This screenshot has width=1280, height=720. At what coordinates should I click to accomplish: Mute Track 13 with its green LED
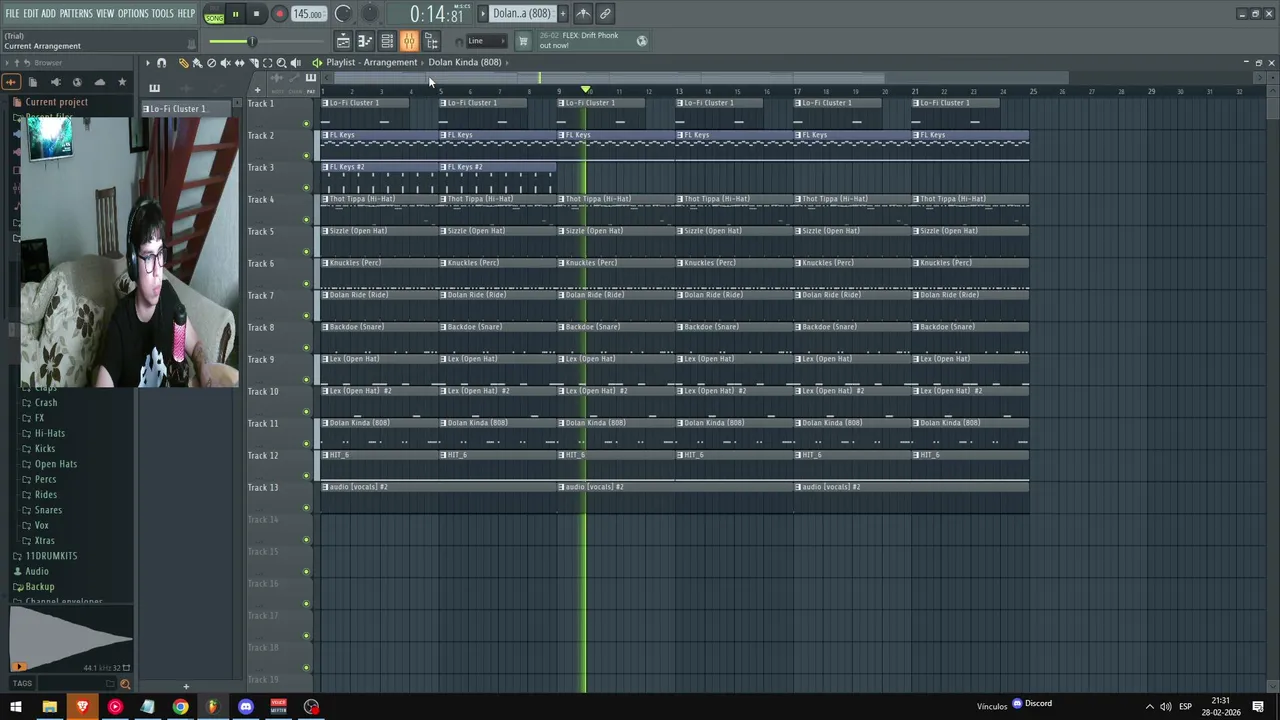tap(306, 507)
